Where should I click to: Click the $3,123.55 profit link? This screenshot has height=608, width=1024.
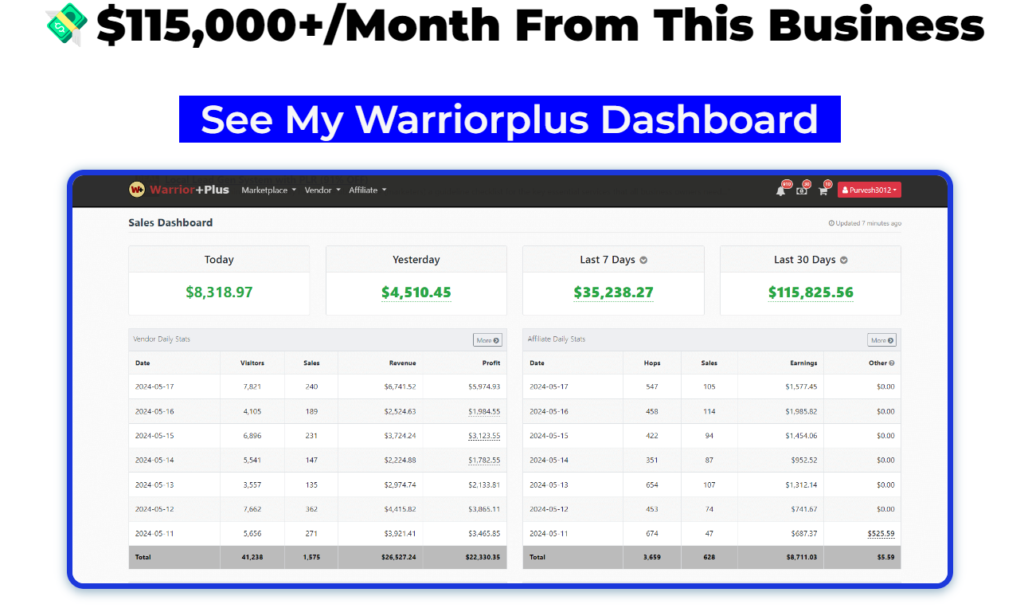(x=484, y=436)
